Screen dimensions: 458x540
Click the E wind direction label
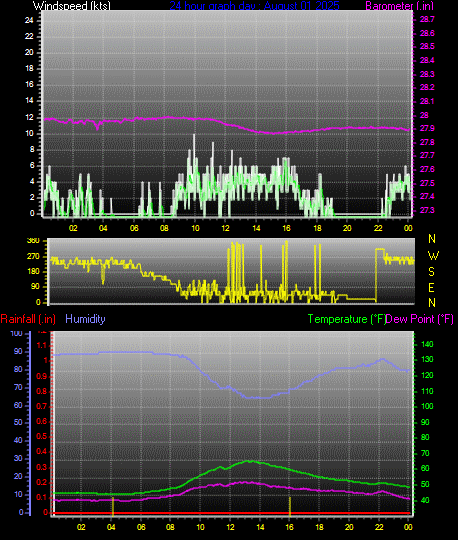pyautogui.click(x=431, y=288)
